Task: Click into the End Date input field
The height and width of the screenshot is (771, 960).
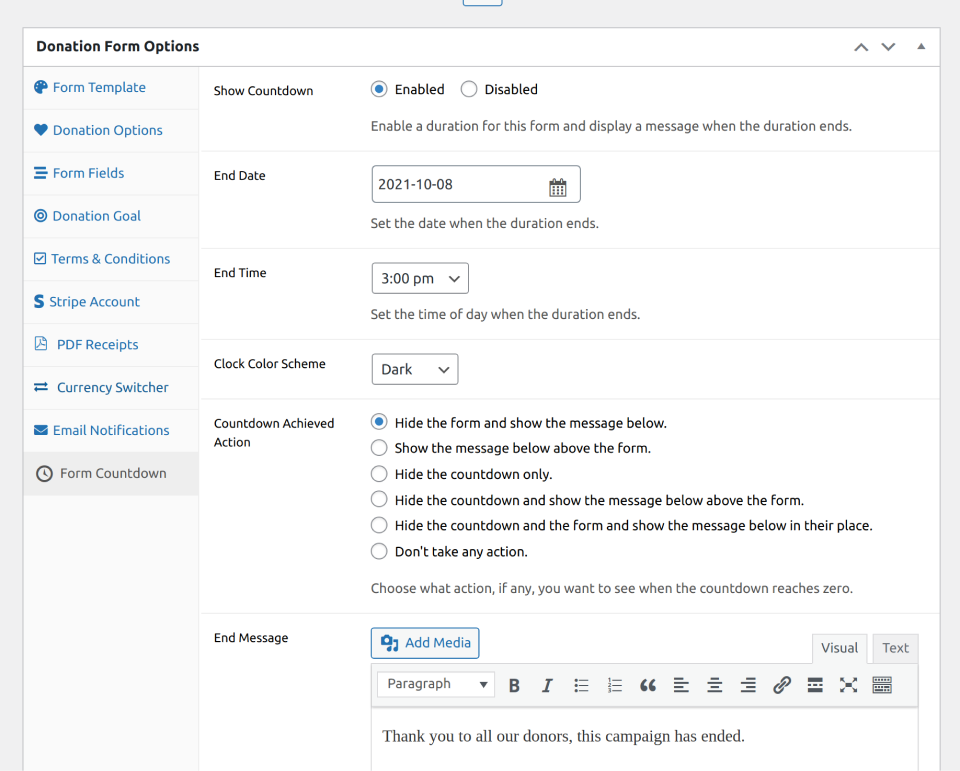Action: [x=476, y=184]
